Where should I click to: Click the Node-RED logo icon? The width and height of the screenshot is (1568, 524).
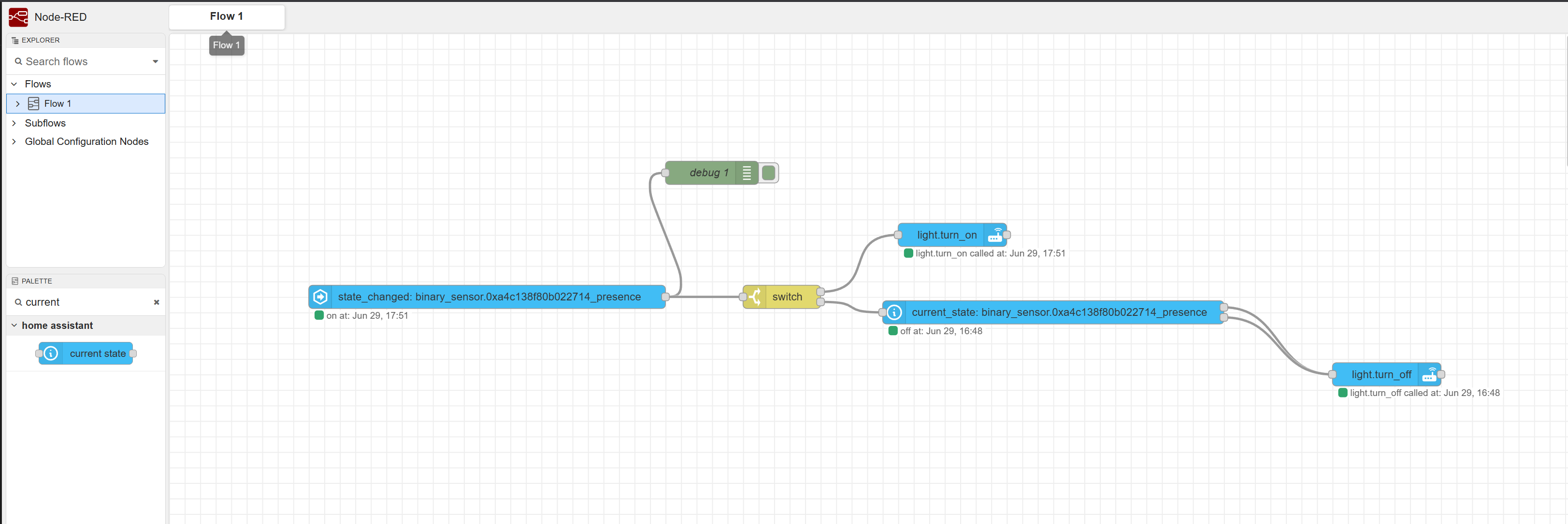(18, 17)
